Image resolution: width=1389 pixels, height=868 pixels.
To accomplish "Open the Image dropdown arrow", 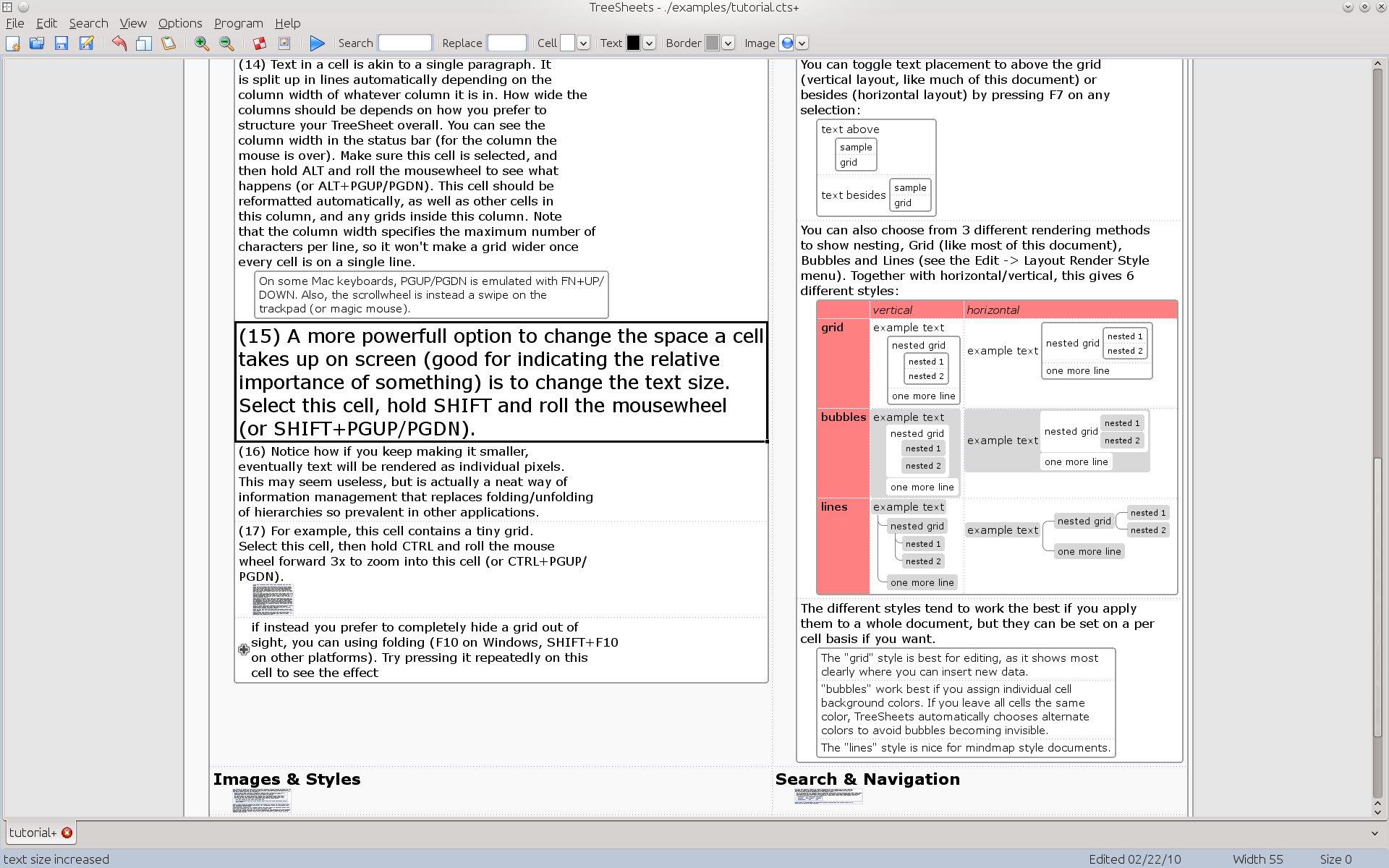I will [802, 43].
